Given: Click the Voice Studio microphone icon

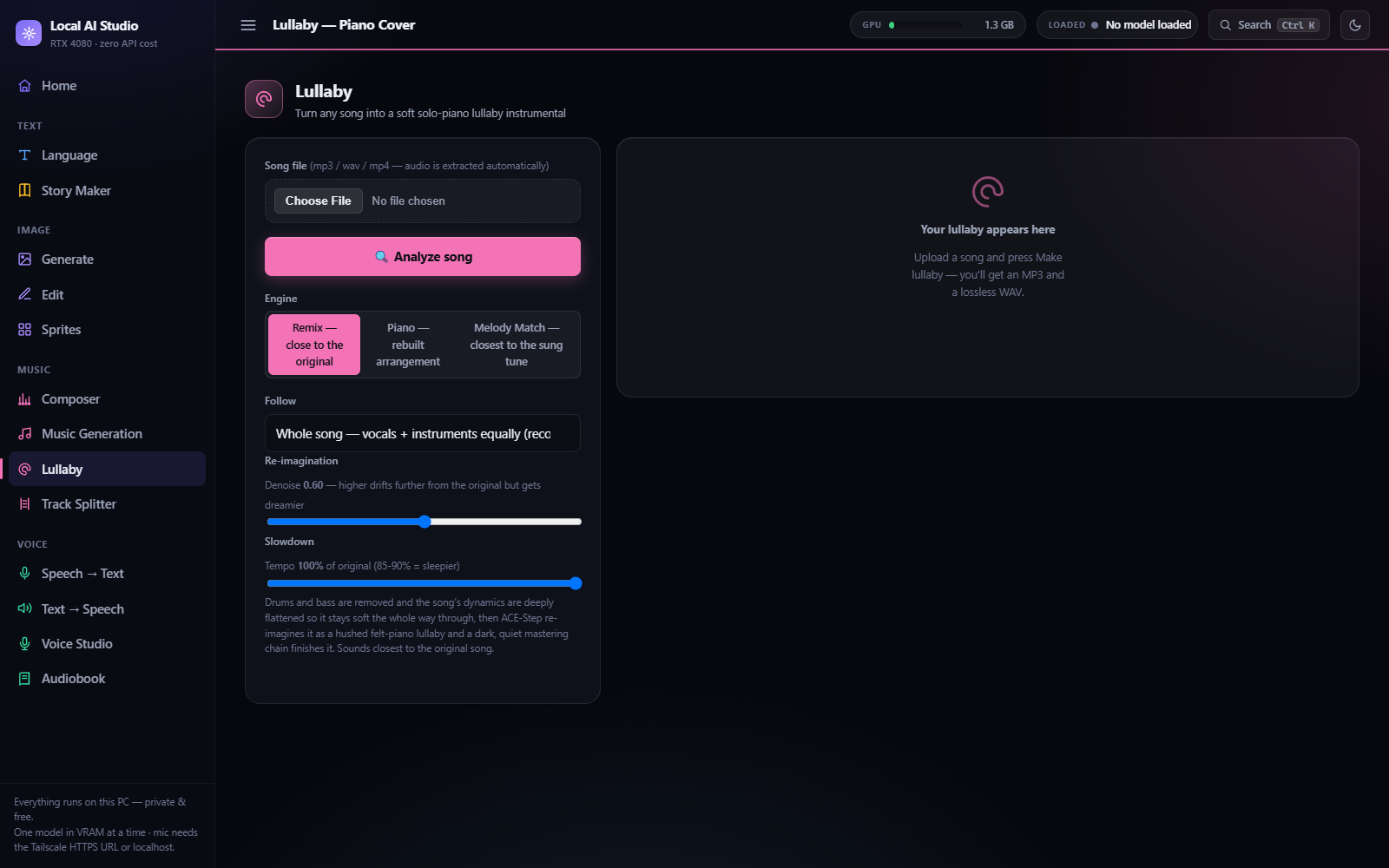Looking at the screenshot, I should (x=25, y=644).
